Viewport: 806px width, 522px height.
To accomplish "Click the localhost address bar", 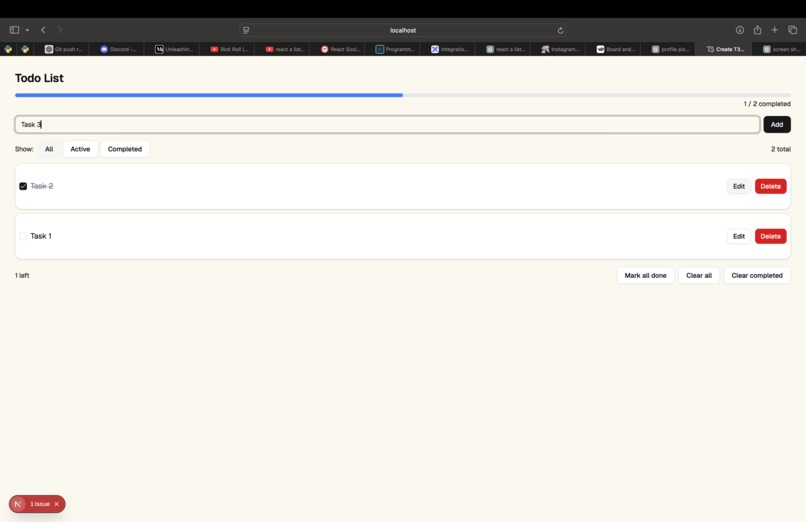I will [403, 30].
